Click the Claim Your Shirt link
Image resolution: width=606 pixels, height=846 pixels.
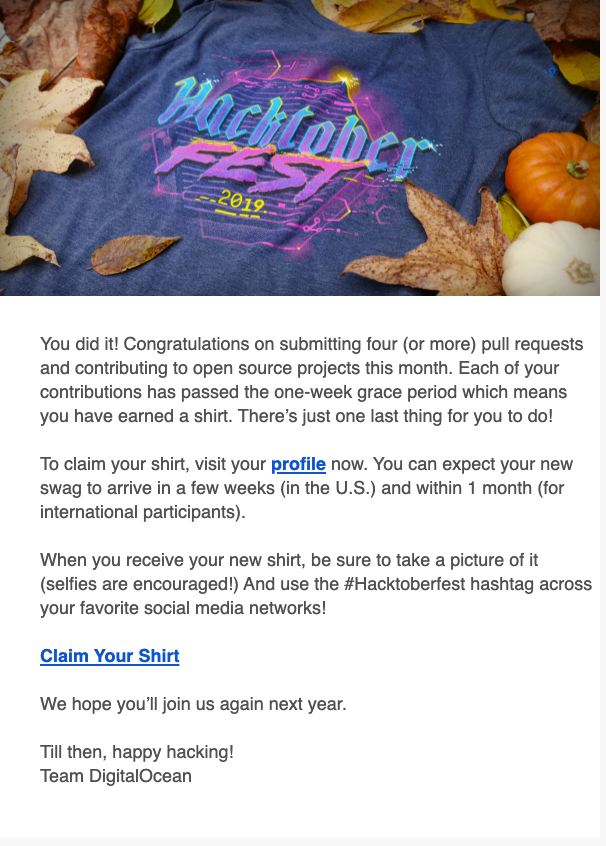tap(110, 656)
